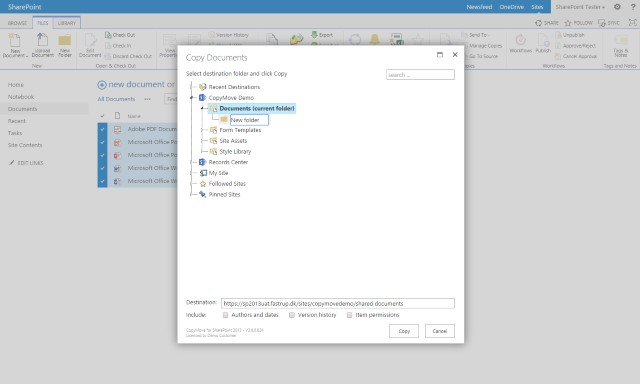Expand the Form Templates tree node
Image resolution: width=640 pixels, height=384 pixels.
click(202, 130)
